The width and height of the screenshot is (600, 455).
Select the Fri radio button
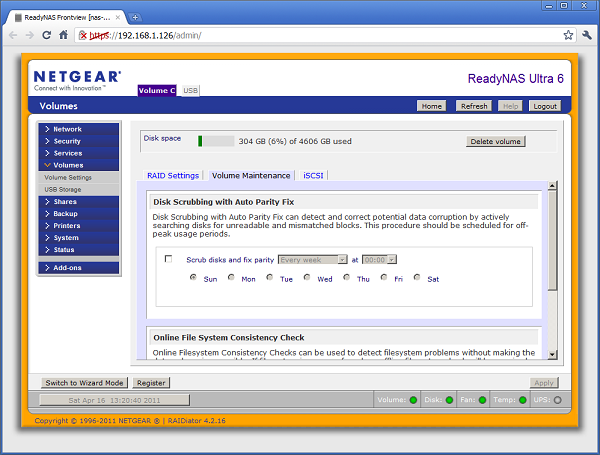tap(384, 277)
